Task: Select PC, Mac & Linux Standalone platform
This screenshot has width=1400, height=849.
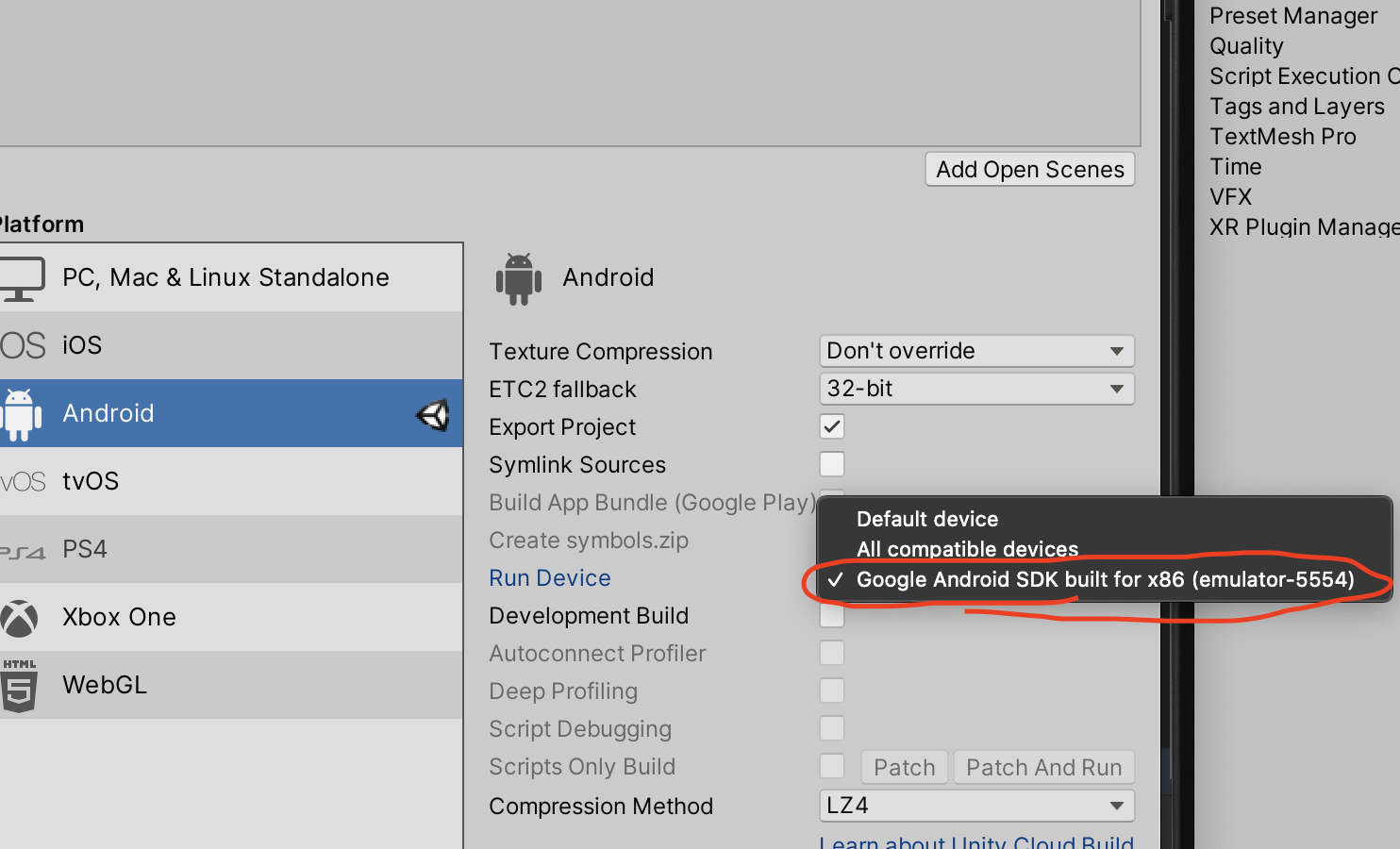Action: (231, 277)
